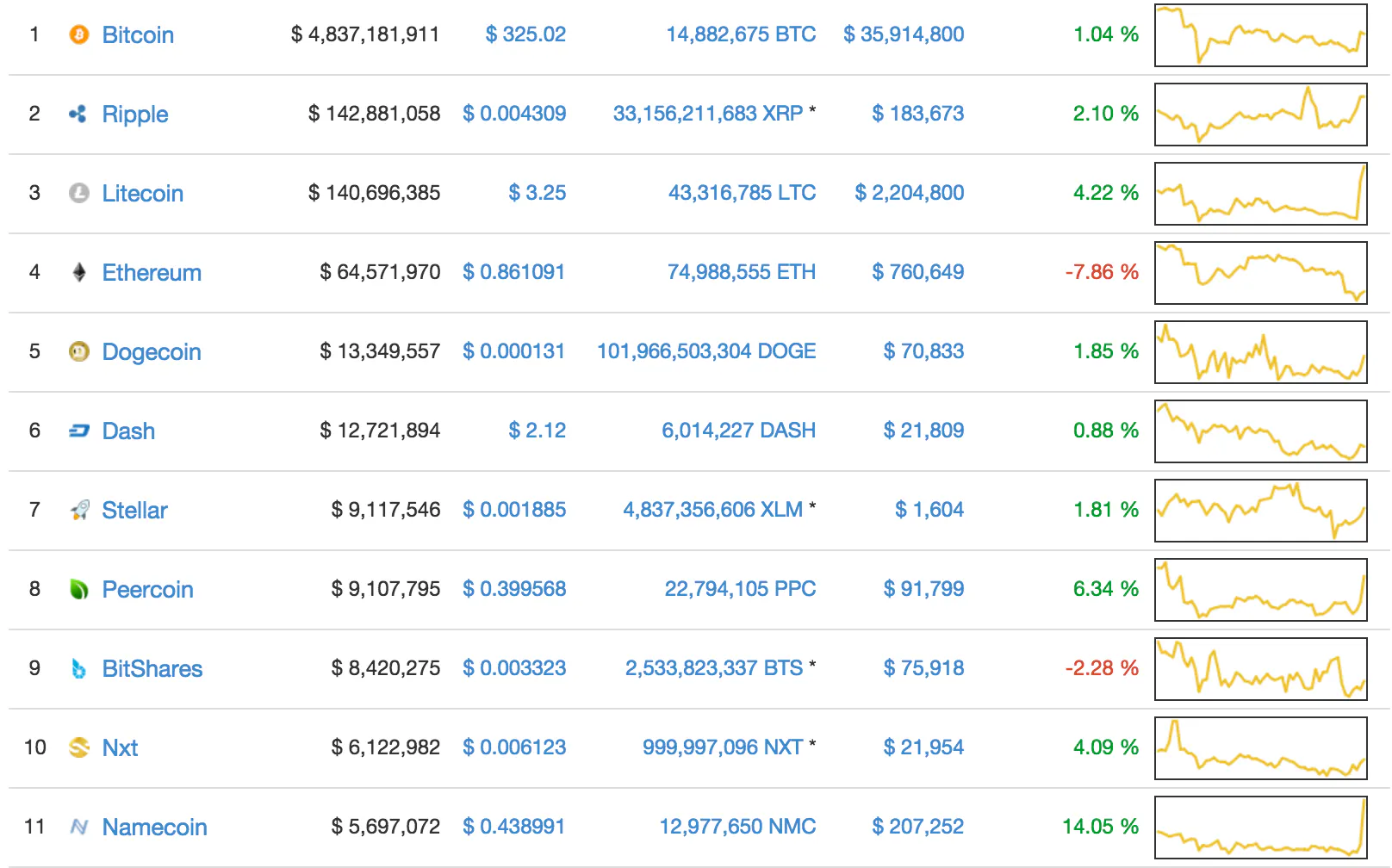
Task: View Namecoin 7-day price chart thumbnail
Action: pos(1261,828)
